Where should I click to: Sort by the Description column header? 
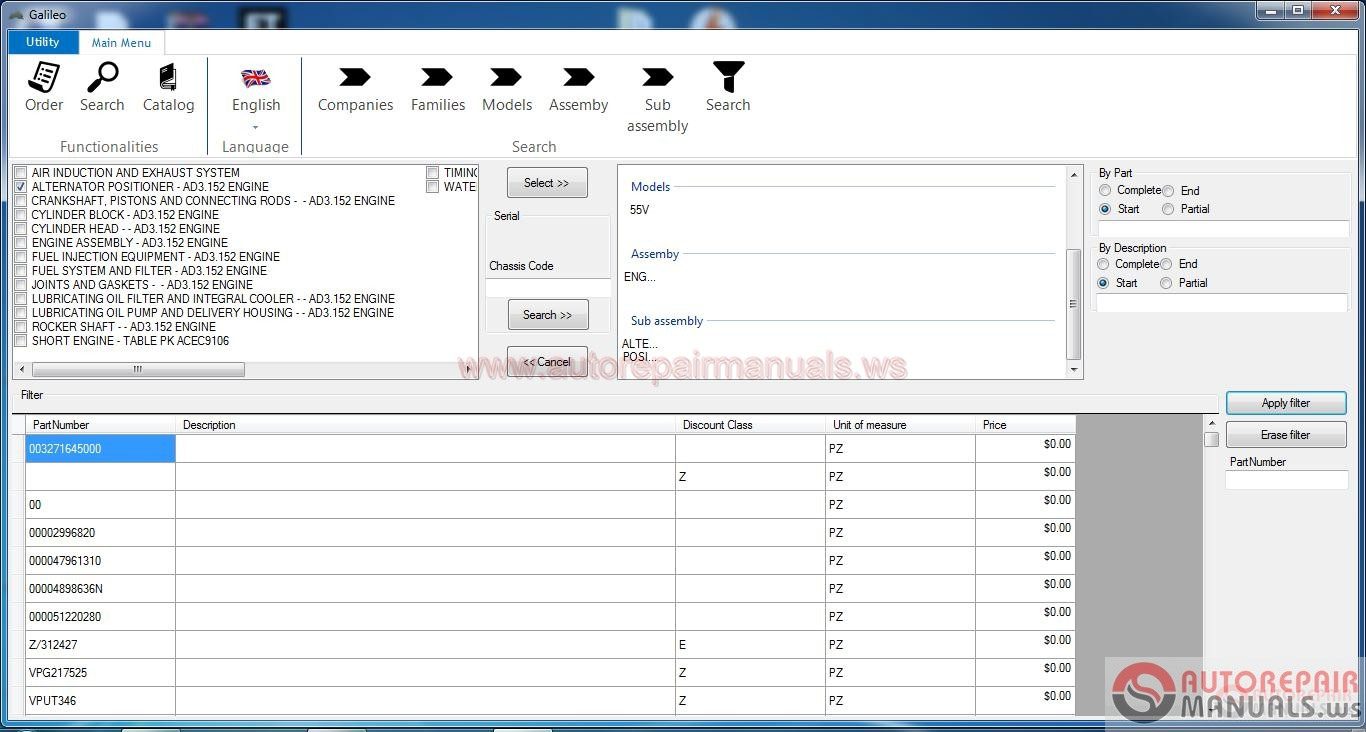(x=425, y=425)
